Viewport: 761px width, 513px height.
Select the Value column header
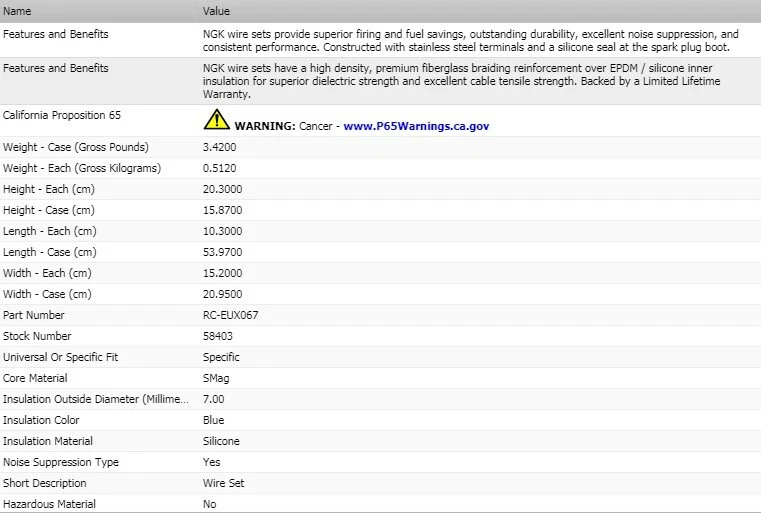click(x=216, y=11)
